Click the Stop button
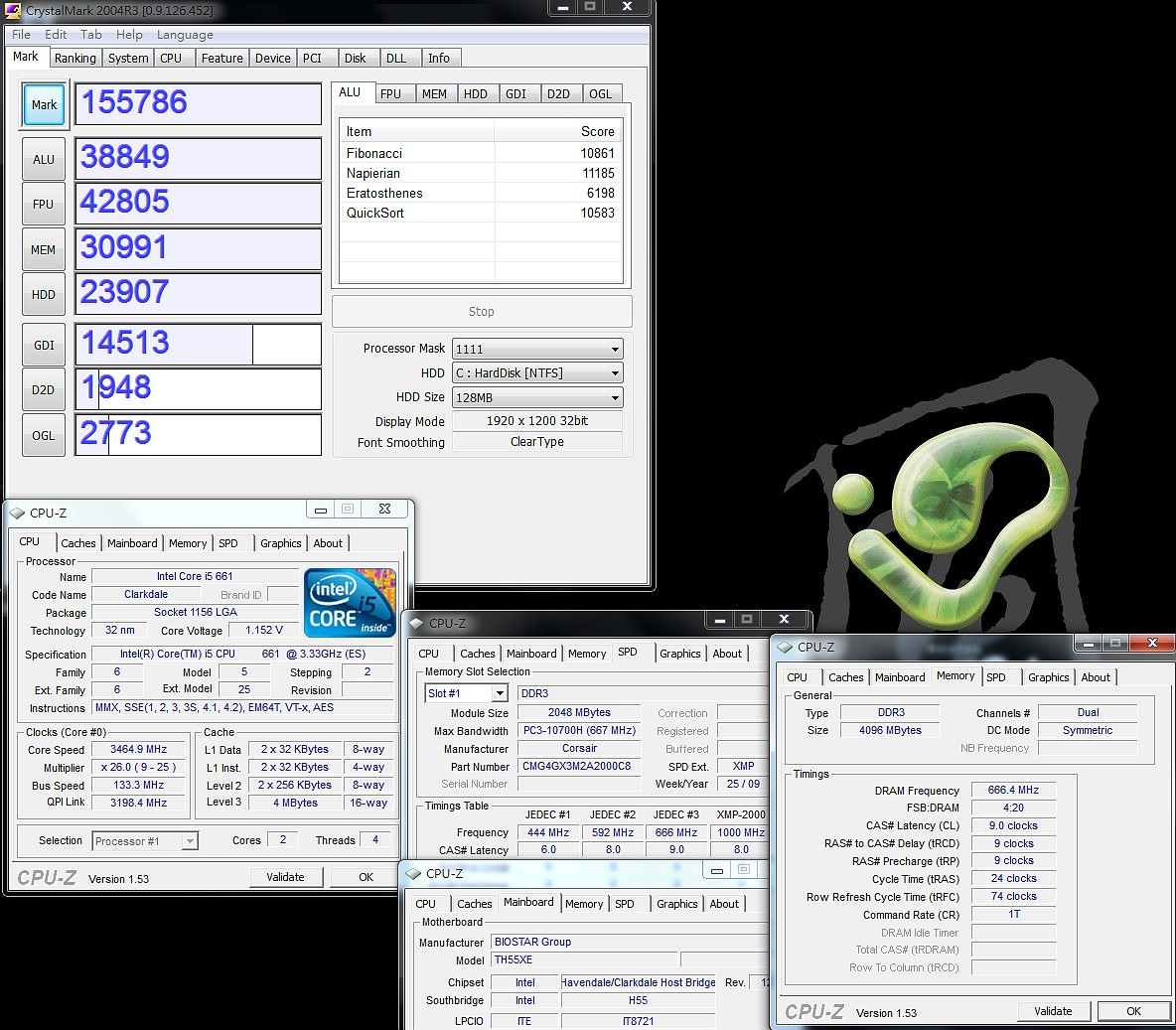The height and width of the screenshot is (1030, 1176). click(482, 311)
